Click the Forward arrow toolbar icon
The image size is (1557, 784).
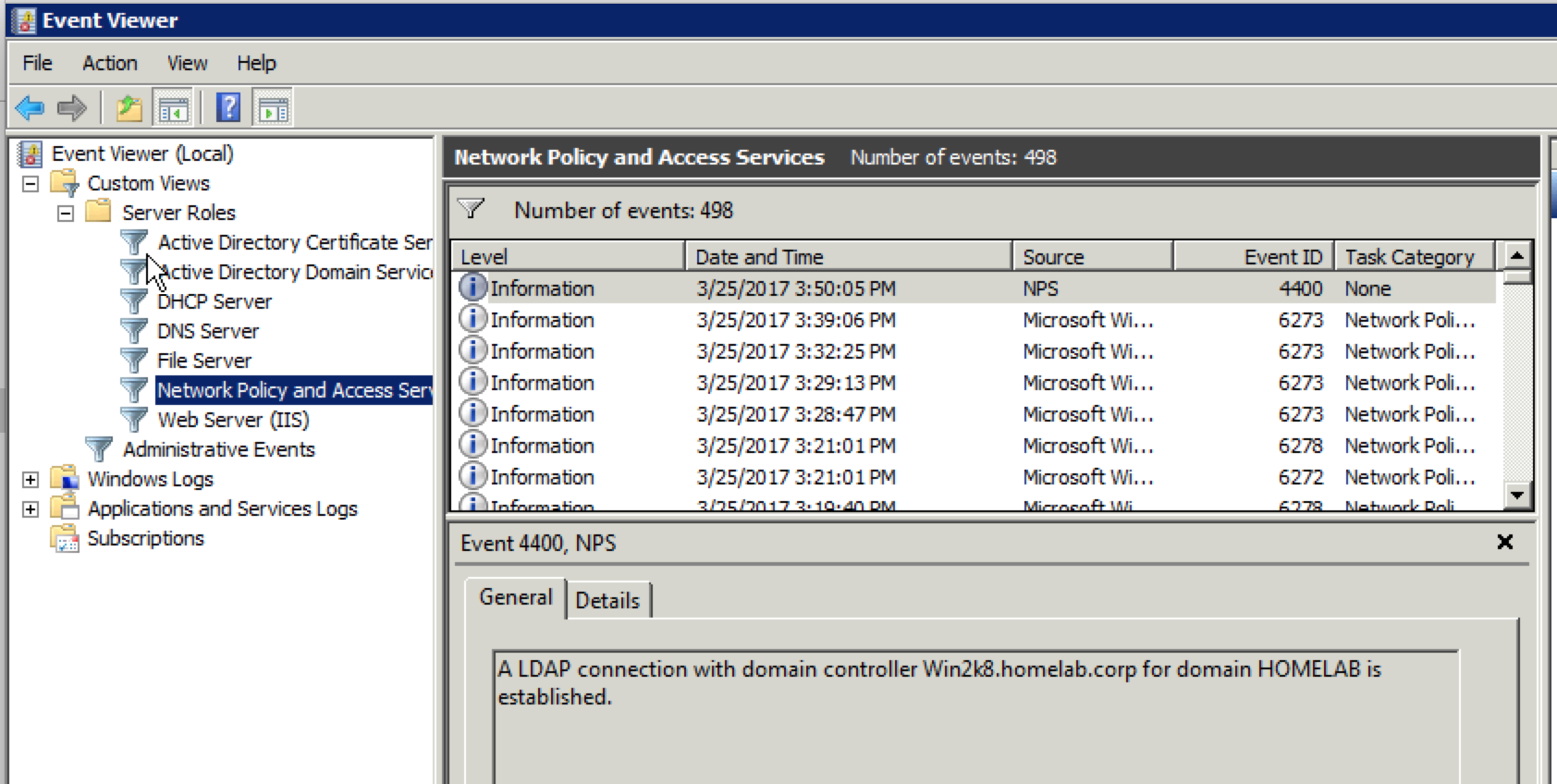click(72, 108)
